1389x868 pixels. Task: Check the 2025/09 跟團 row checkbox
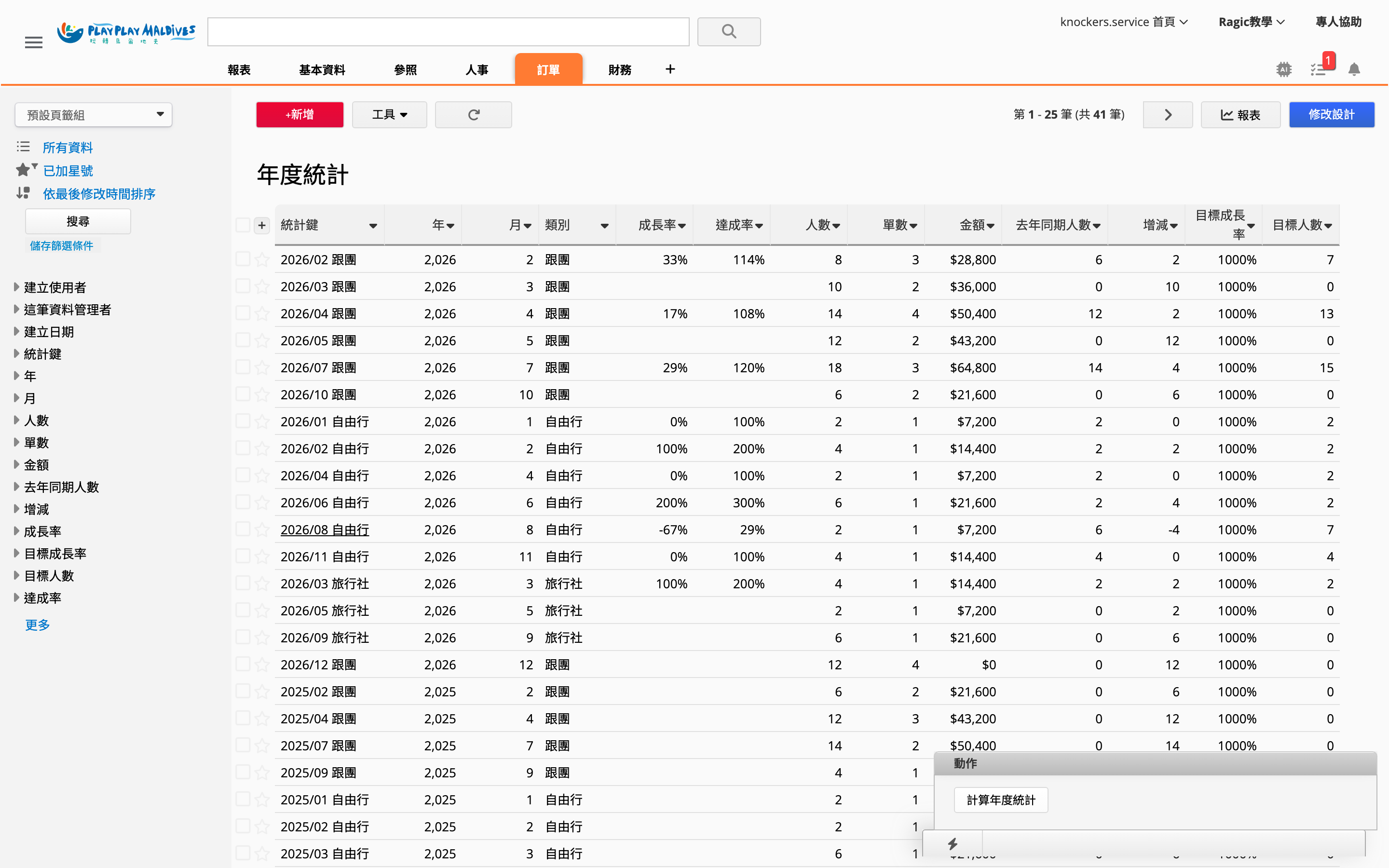click(x=243, y=772)
